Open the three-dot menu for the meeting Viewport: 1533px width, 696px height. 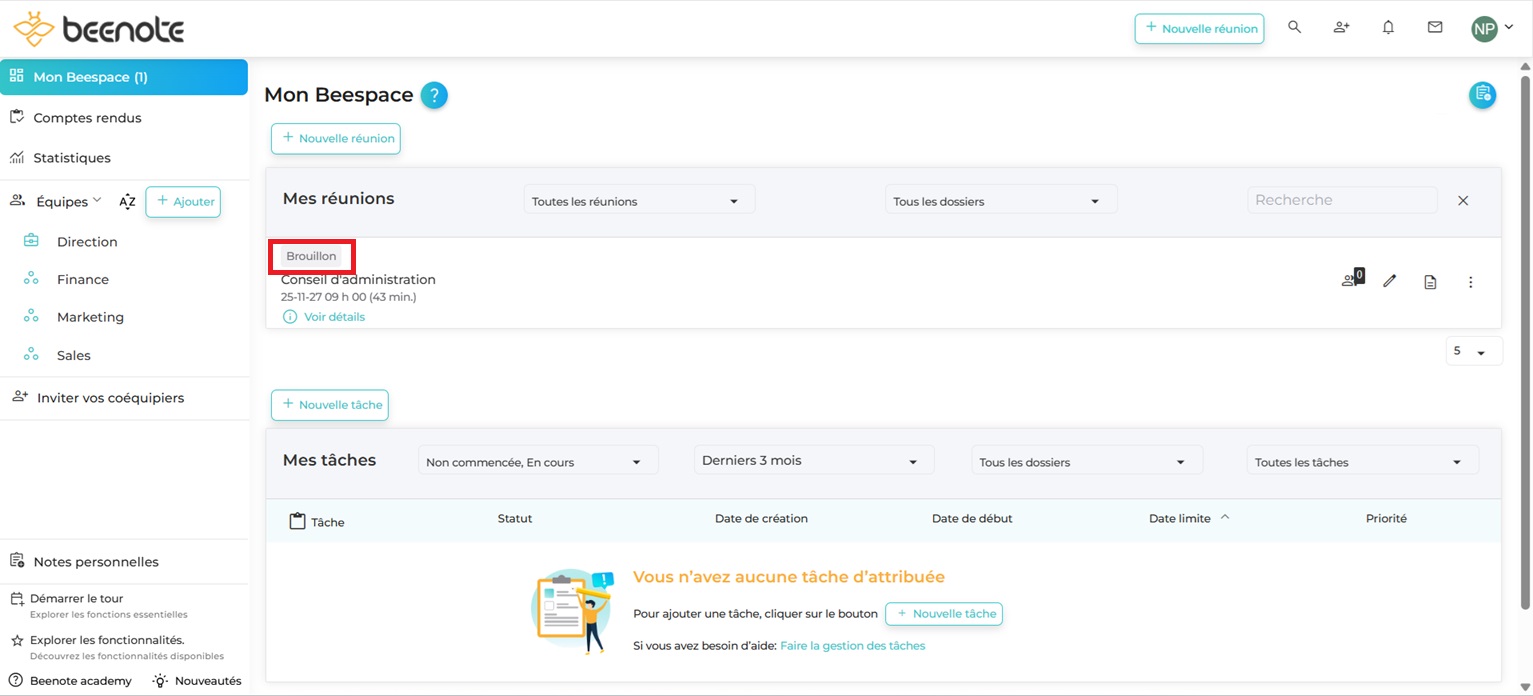pyautogui.click(x=1470, y=282)
